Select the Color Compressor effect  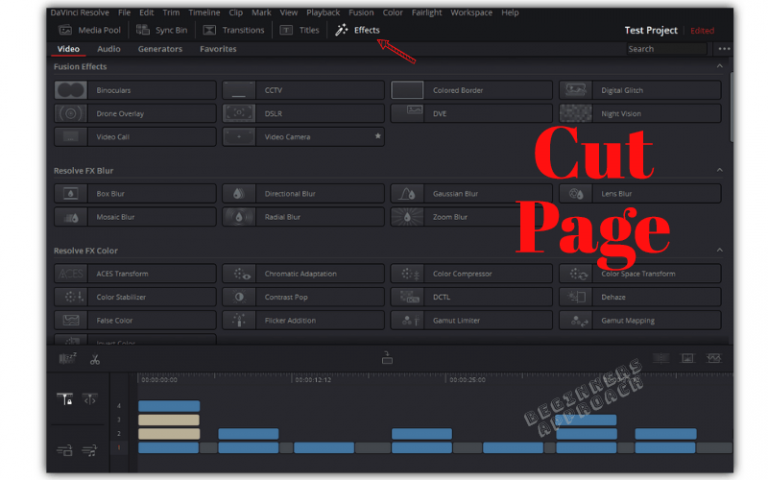coord(471,274)
